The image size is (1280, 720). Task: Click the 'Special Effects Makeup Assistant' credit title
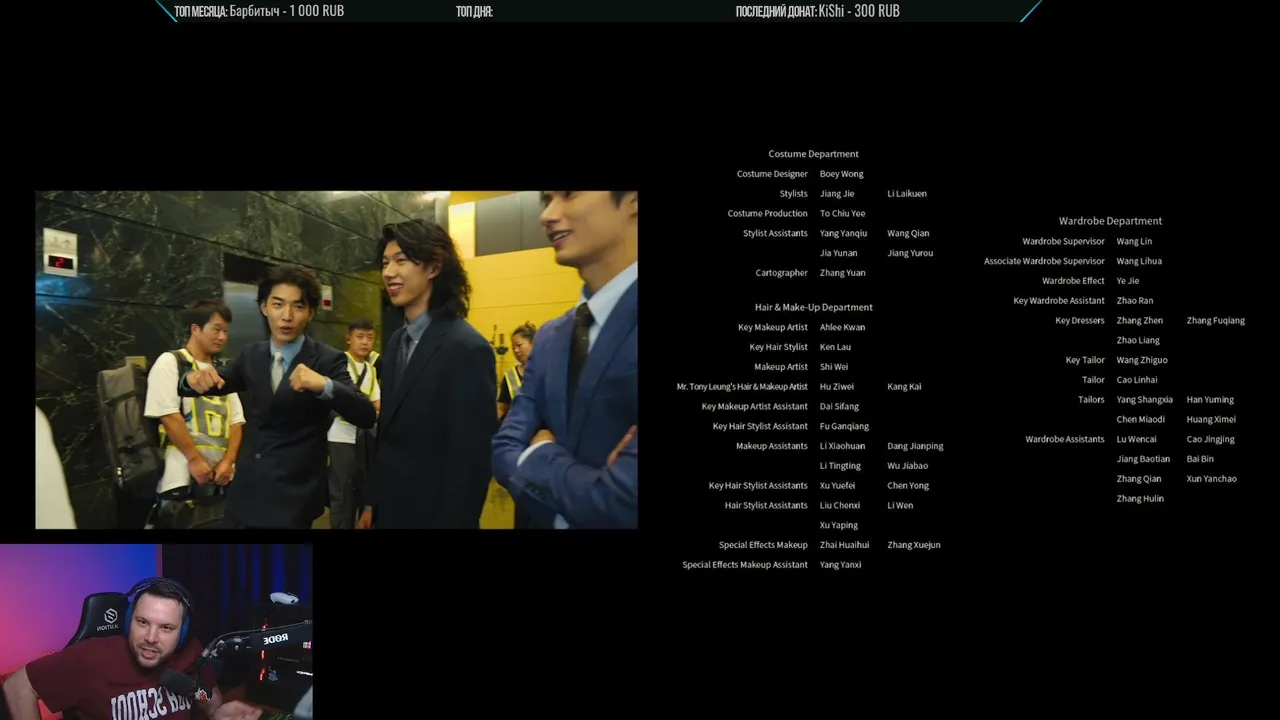click(745, 565)
